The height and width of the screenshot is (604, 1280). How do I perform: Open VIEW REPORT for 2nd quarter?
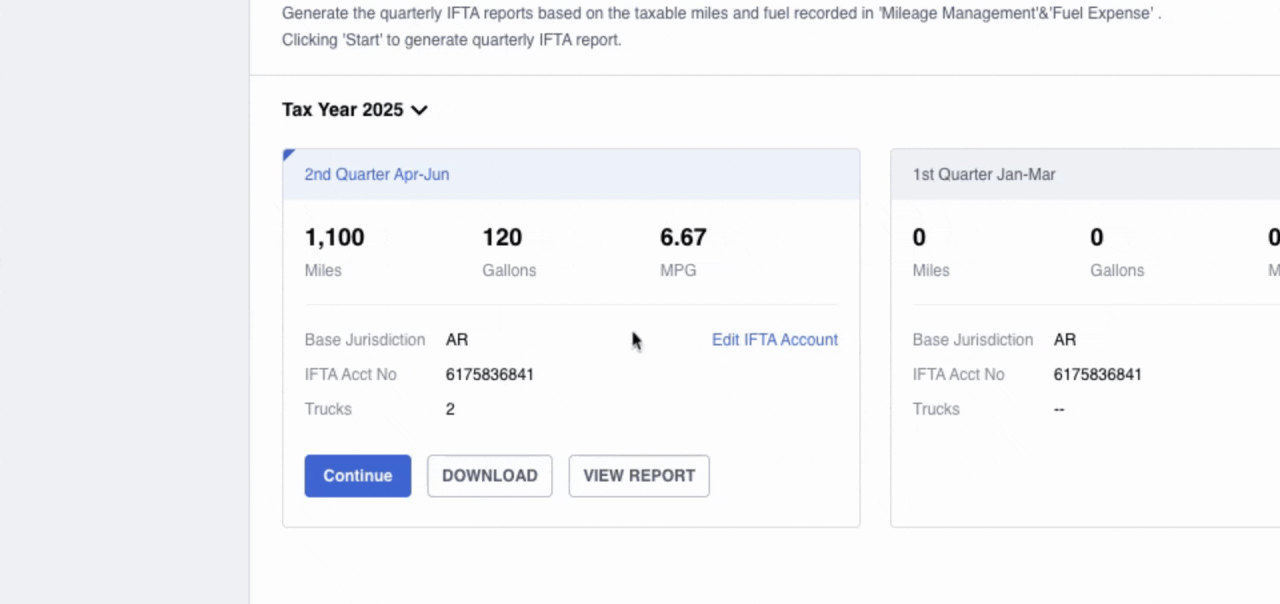tap(638, 476)
